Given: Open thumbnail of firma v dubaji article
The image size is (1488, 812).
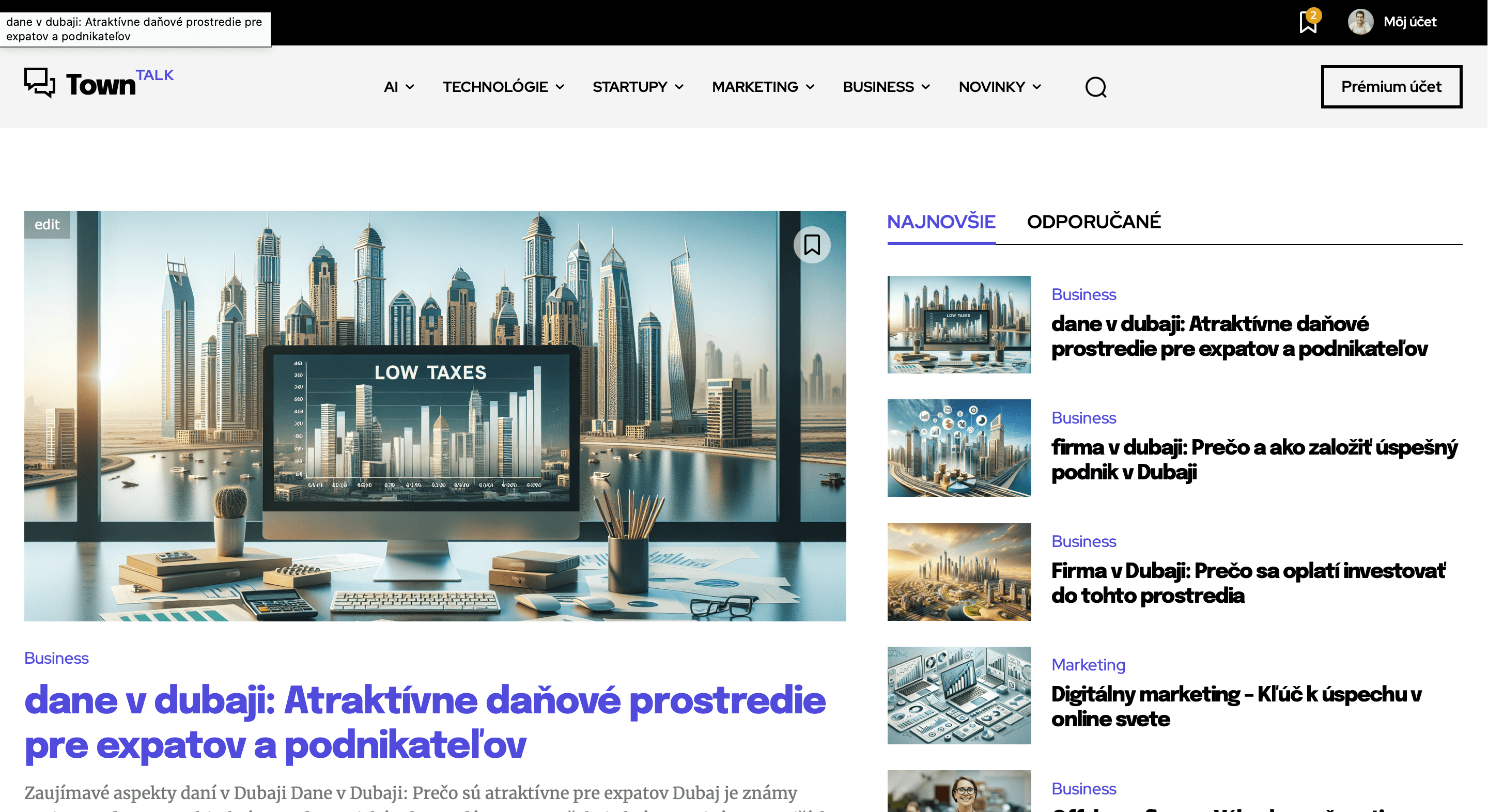Looking at the screenshot, I should [x=959, y=448].
